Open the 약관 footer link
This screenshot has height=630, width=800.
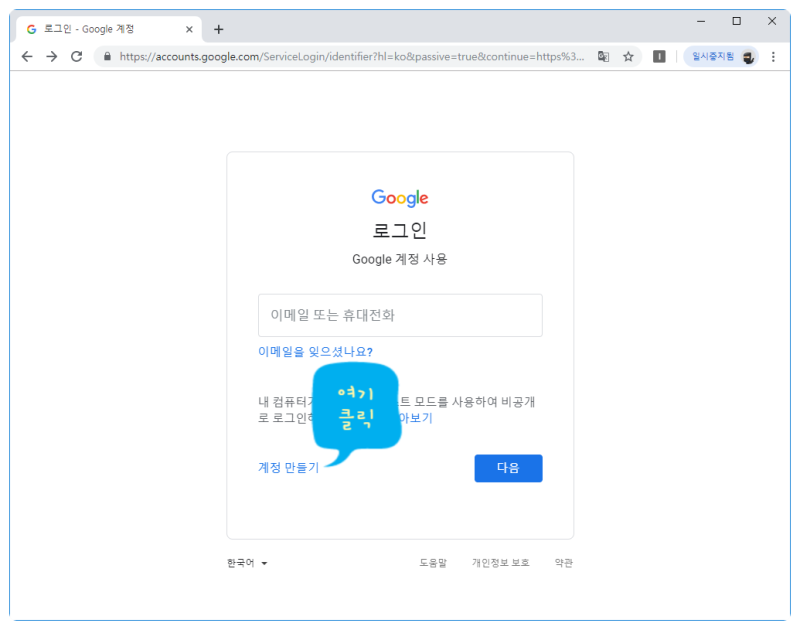(564, 563)
